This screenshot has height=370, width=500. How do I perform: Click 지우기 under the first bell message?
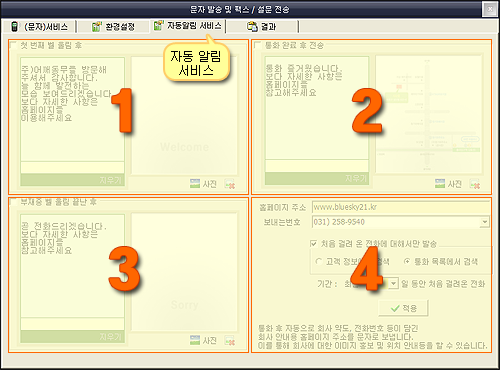coord(72,180)
